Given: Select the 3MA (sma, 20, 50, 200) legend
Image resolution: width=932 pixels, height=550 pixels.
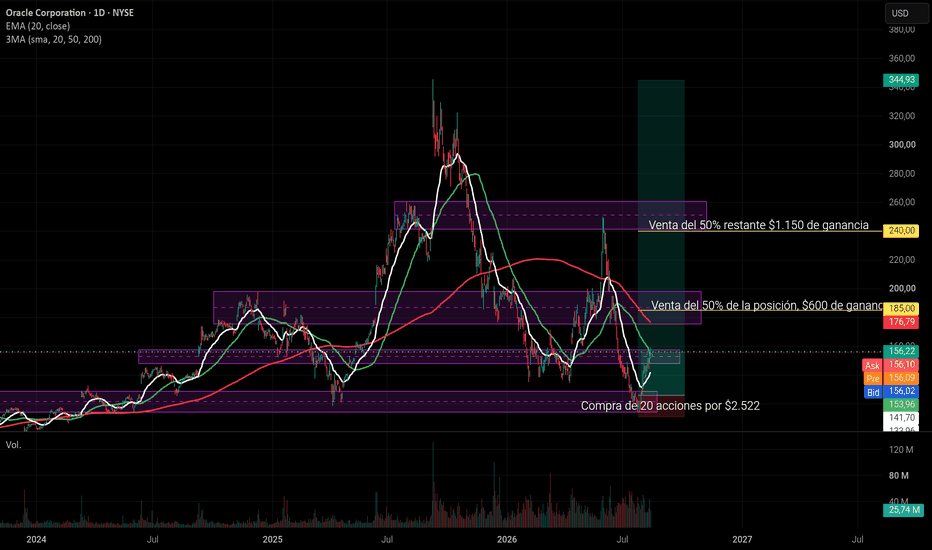Looking at the screenshot, I should (x=53, y=39).
